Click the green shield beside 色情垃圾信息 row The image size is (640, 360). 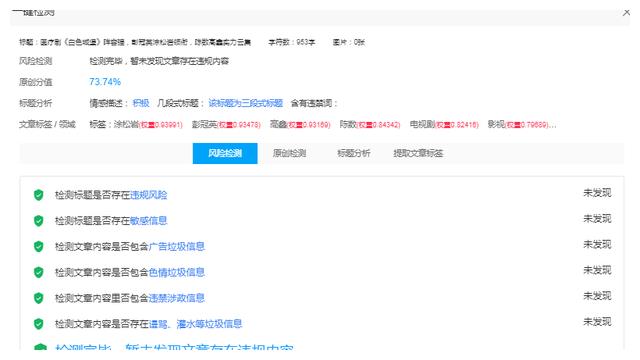tap(38, 272)
